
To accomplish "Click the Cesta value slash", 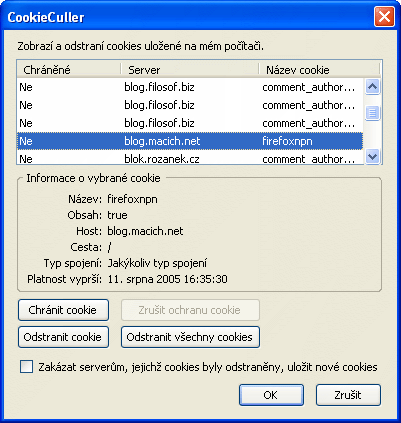I will pyautogui.click(x=110, y=247).
